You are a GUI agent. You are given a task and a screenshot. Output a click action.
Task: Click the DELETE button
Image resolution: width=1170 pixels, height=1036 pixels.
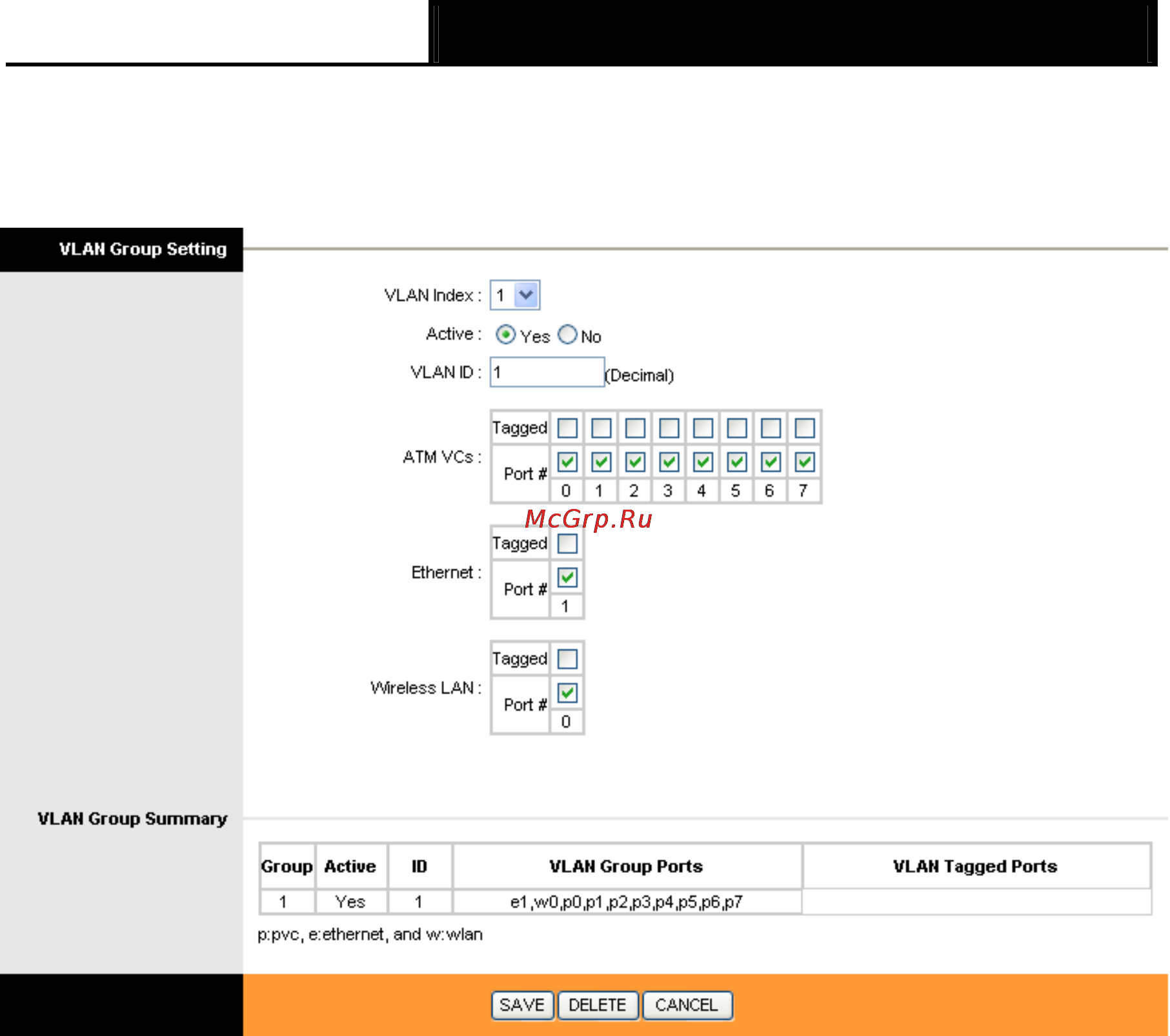598,1005
